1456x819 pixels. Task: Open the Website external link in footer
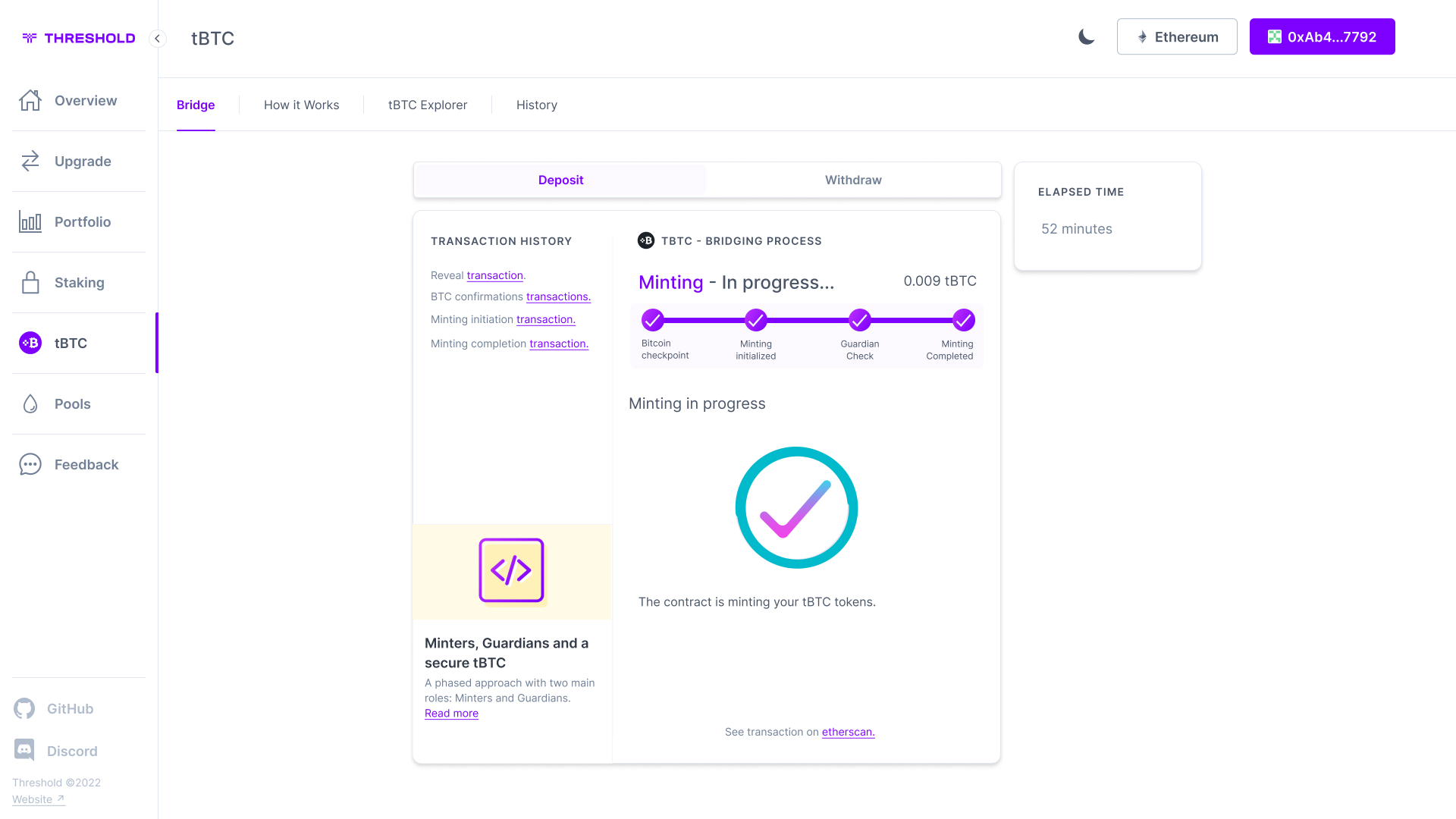tap(39, 799)
